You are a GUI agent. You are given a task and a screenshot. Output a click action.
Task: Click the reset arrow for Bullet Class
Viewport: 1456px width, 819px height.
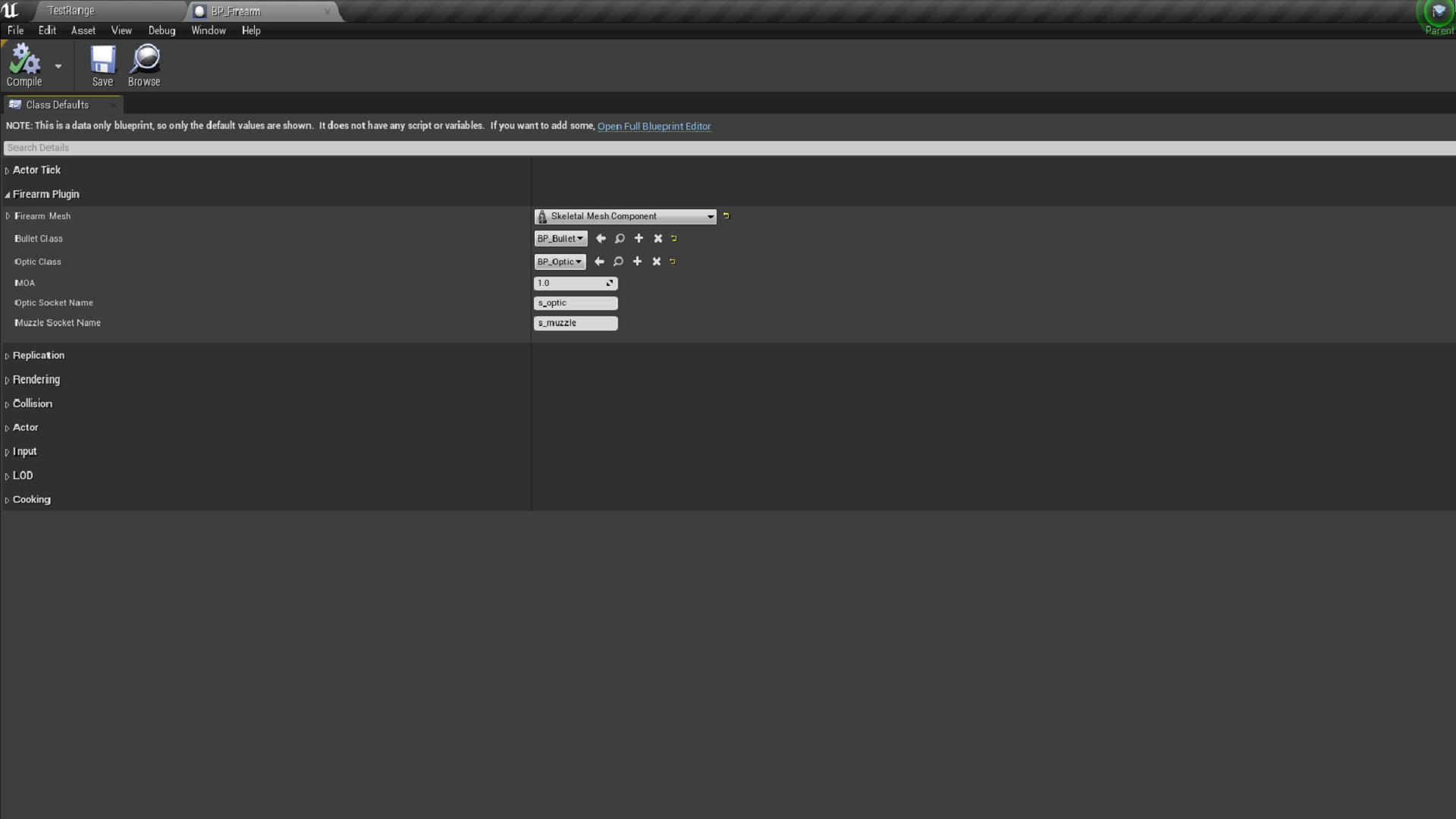(x=675, y=238)
